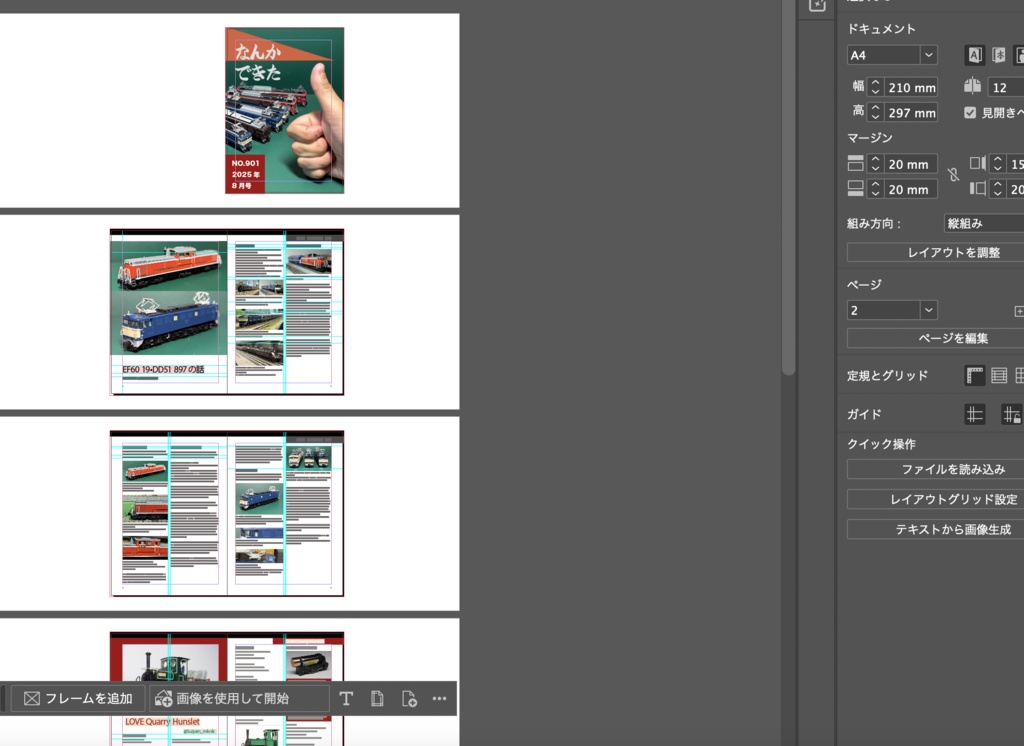Click the 組み方向 label
This screenshot has height=746, width=1024.
(x=874, y=223)
